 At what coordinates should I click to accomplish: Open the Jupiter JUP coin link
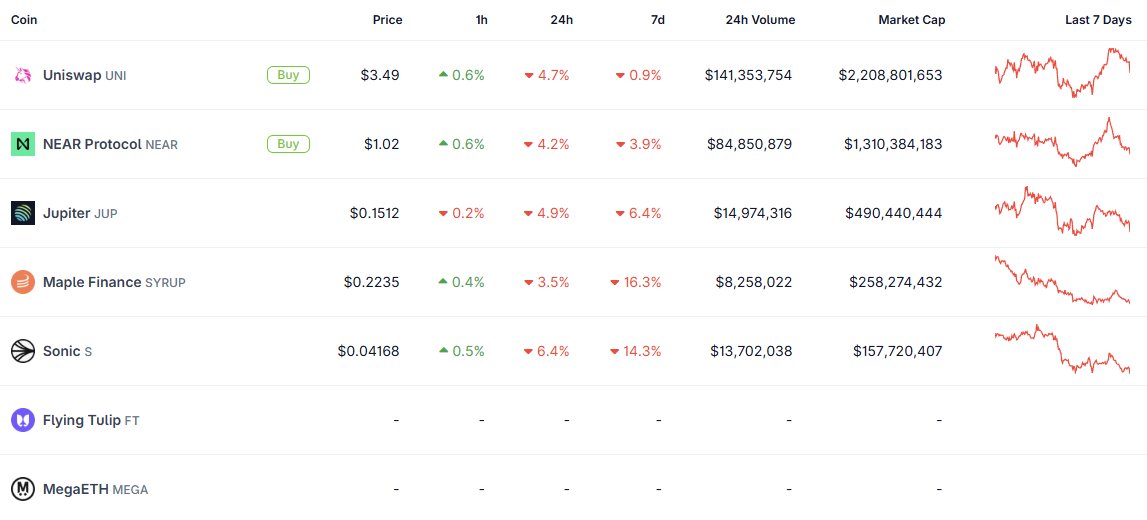click(80, 213)
